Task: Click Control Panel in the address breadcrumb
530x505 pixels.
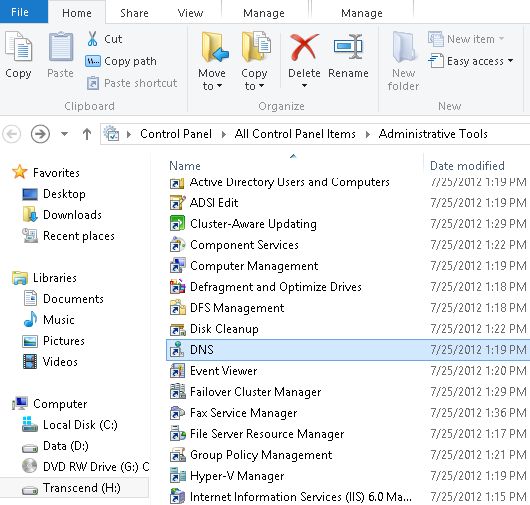Action: [176, 134]
